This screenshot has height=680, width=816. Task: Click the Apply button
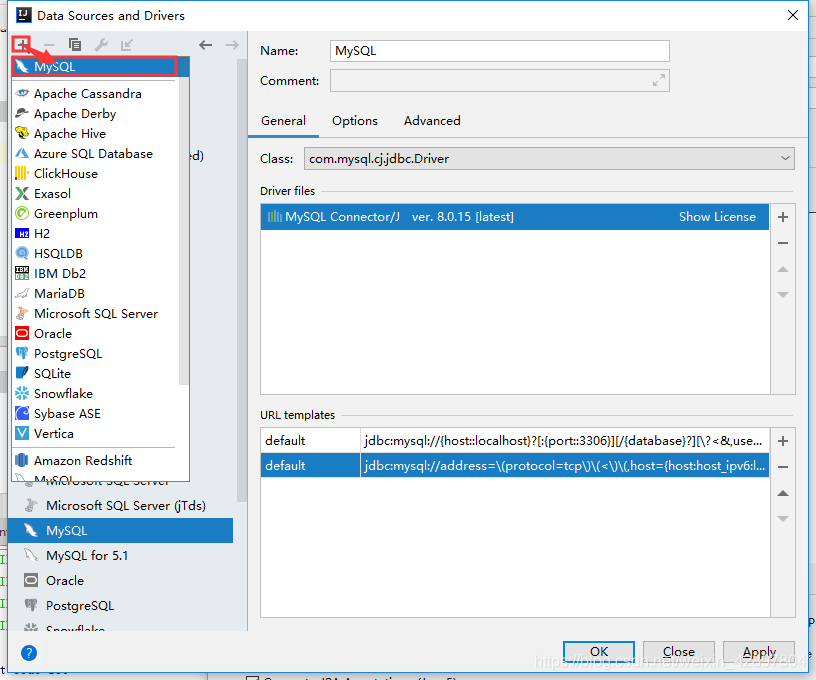click(x=759, y=652)
